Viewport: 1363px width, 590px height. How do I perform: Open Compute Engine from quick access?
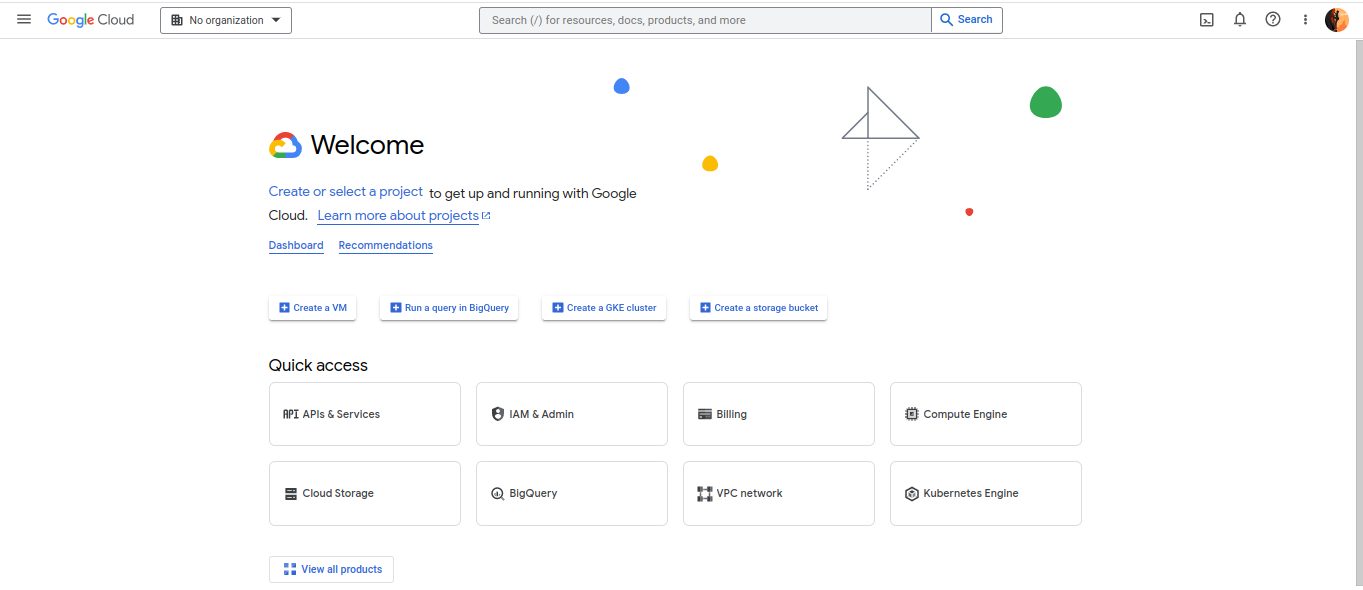985,413
